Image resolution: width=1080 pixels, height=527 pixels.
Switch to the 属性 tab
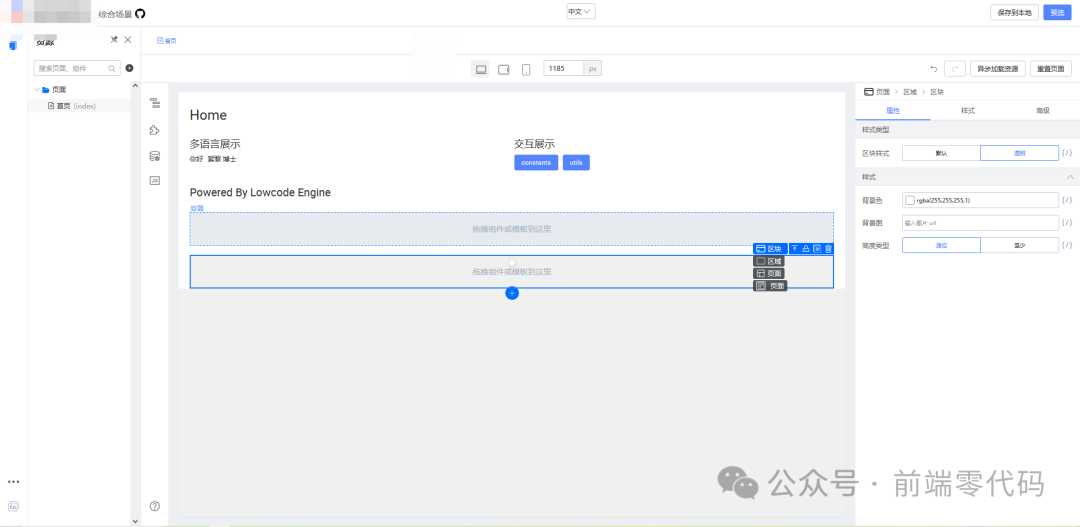893,110
